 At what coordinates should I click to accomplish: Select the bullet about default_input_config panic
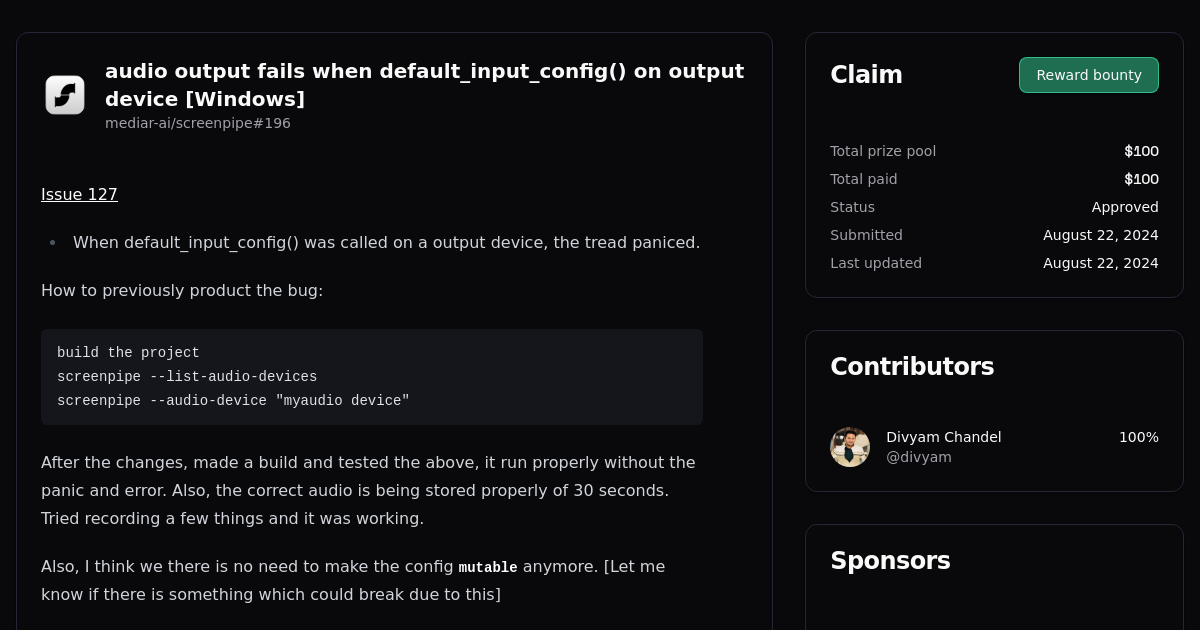(x=386, y=242)
